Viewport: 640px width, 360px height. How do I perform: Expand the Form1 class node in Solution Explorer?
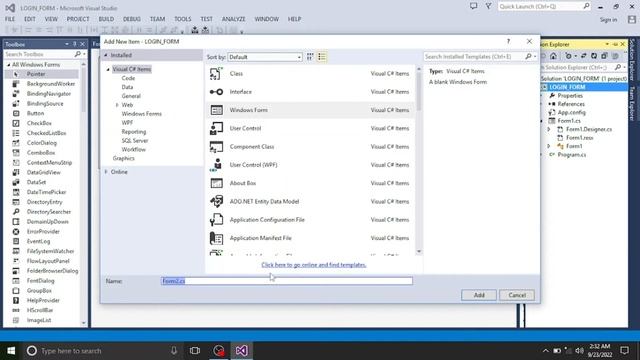point(549,146)
